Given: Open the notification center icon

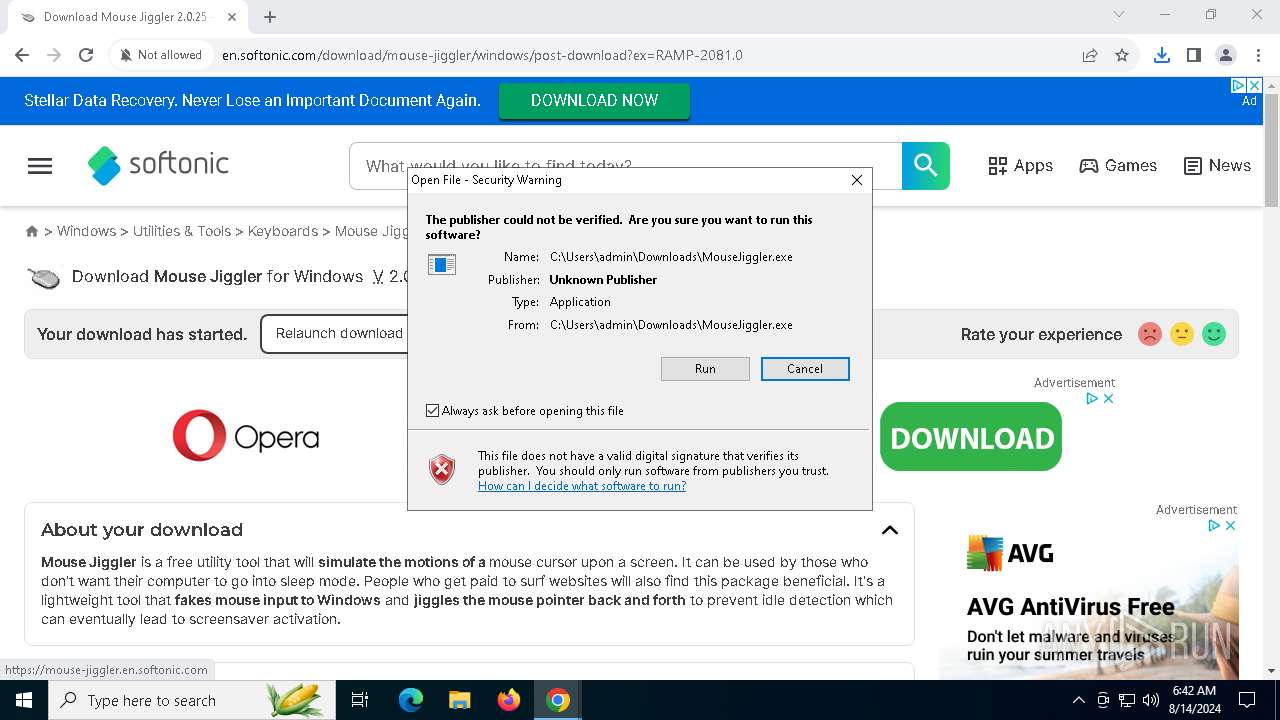Looking at the screenshot, I should (1247, 700).
